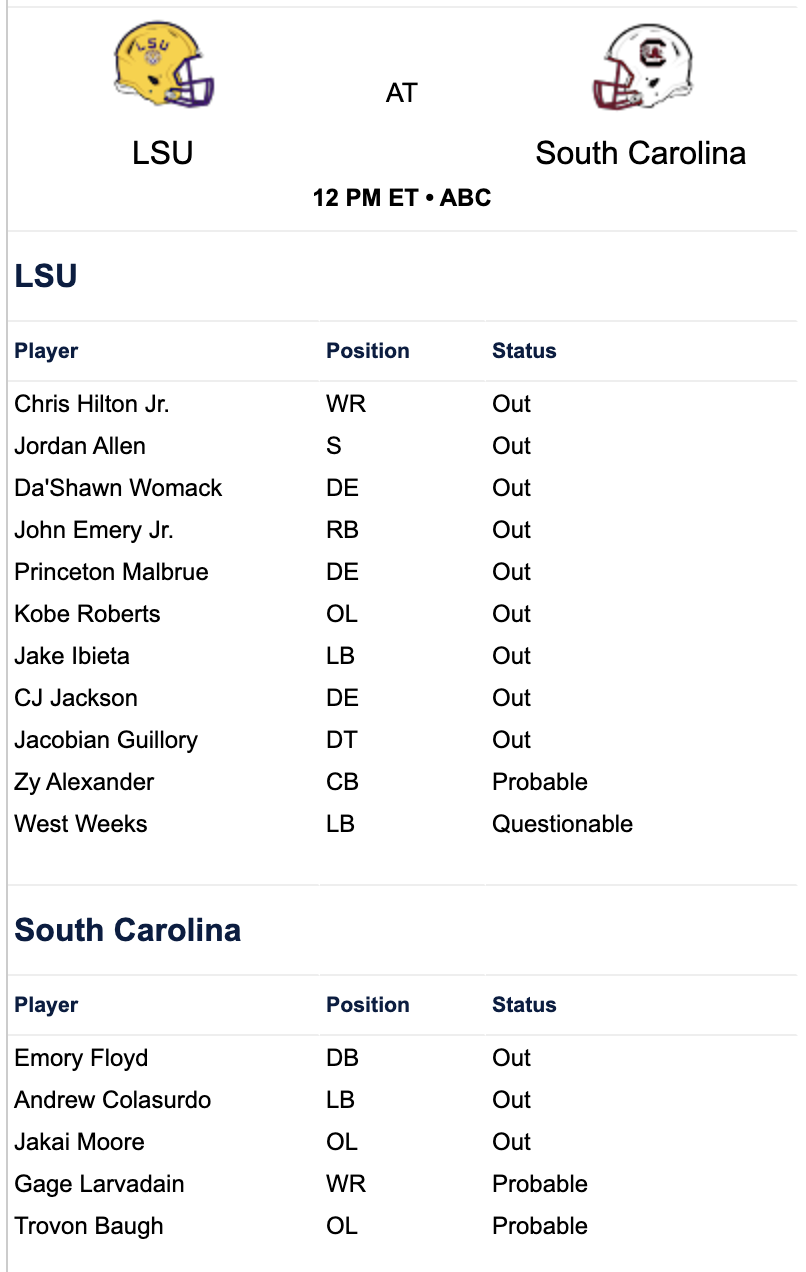Click the South Carolina section heading
Image resolution: width=806 pixels, height=1272 pixels.
[128, 930]
